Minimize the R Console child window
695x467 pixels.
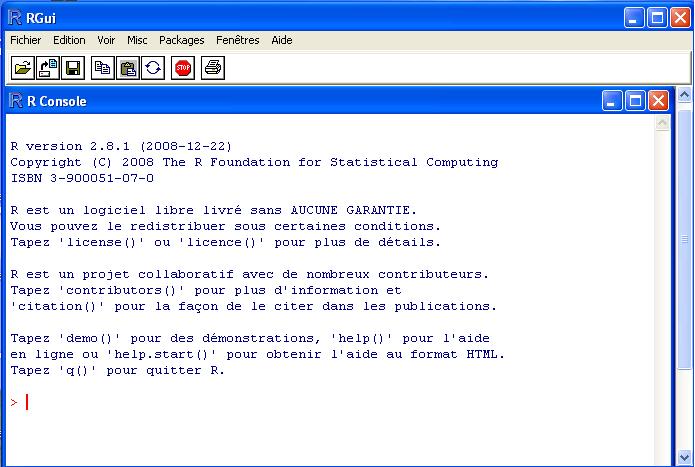(x=612, y=101)
